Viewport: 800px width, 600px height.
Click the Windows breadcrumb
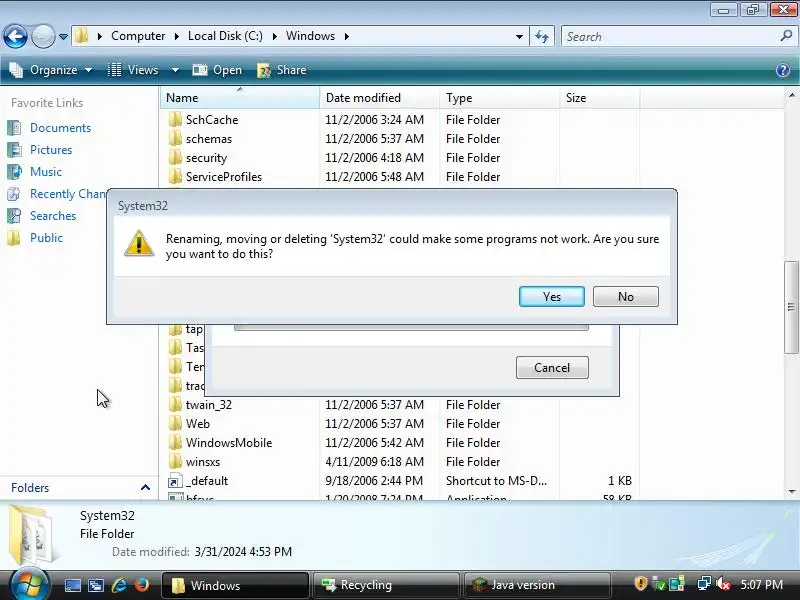click(x=310, y=36)
